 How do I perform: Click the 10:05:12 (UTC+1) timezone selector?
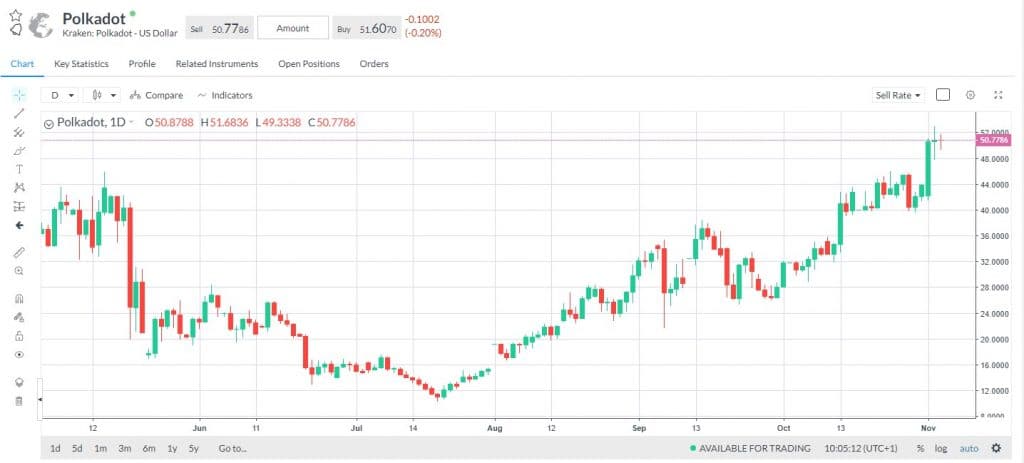coord(861,449)
